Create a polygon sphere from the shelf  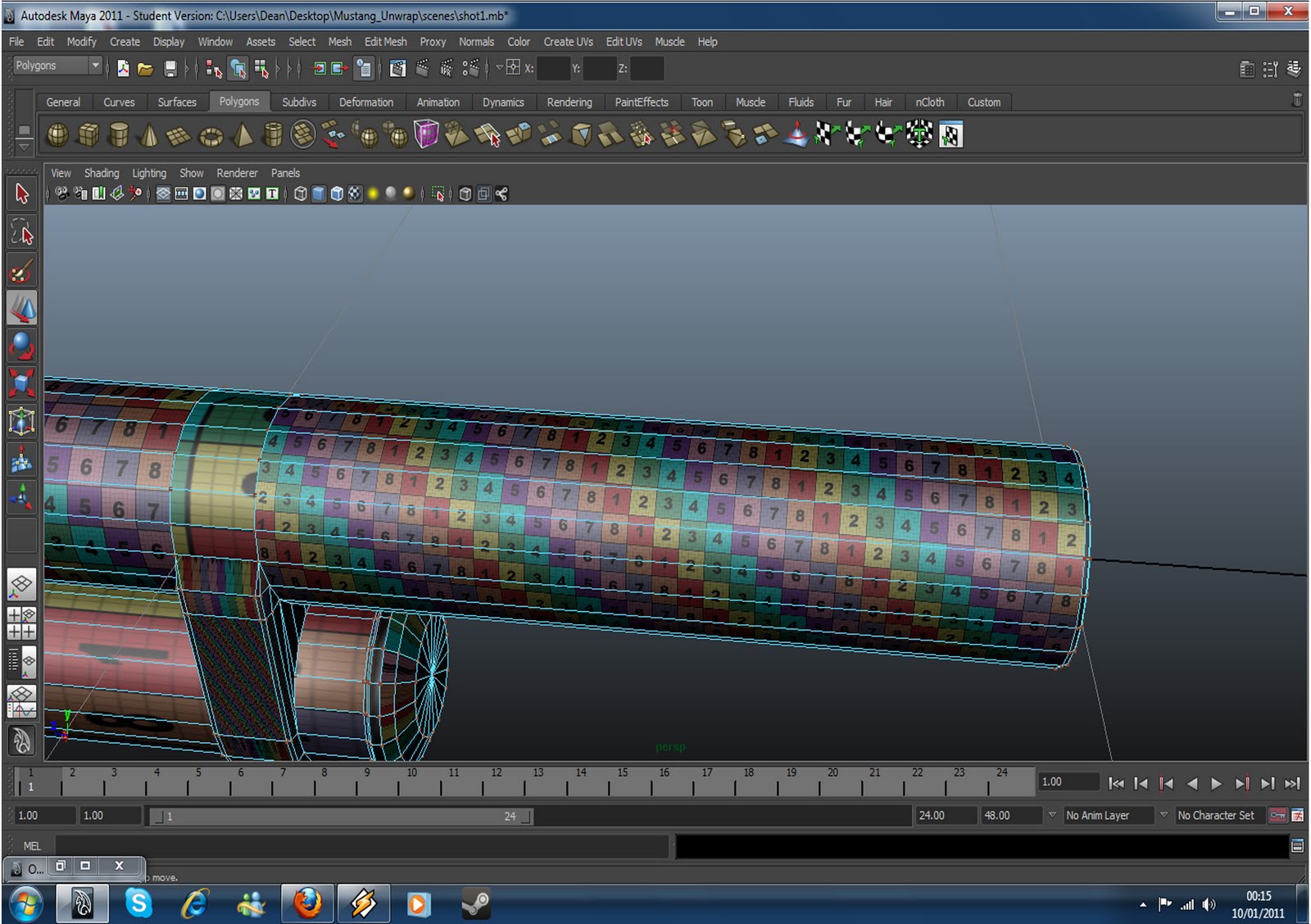[57, 134]
